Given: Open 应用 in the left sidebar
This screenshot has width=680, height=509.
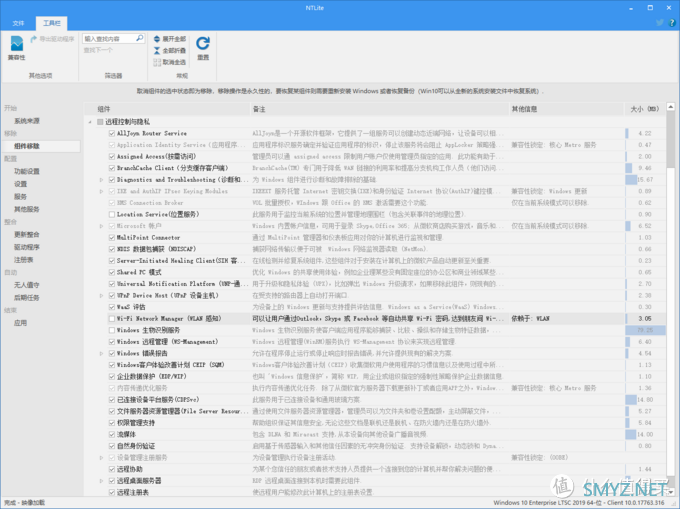Looking at the screenshot, I should pos(20,323).
